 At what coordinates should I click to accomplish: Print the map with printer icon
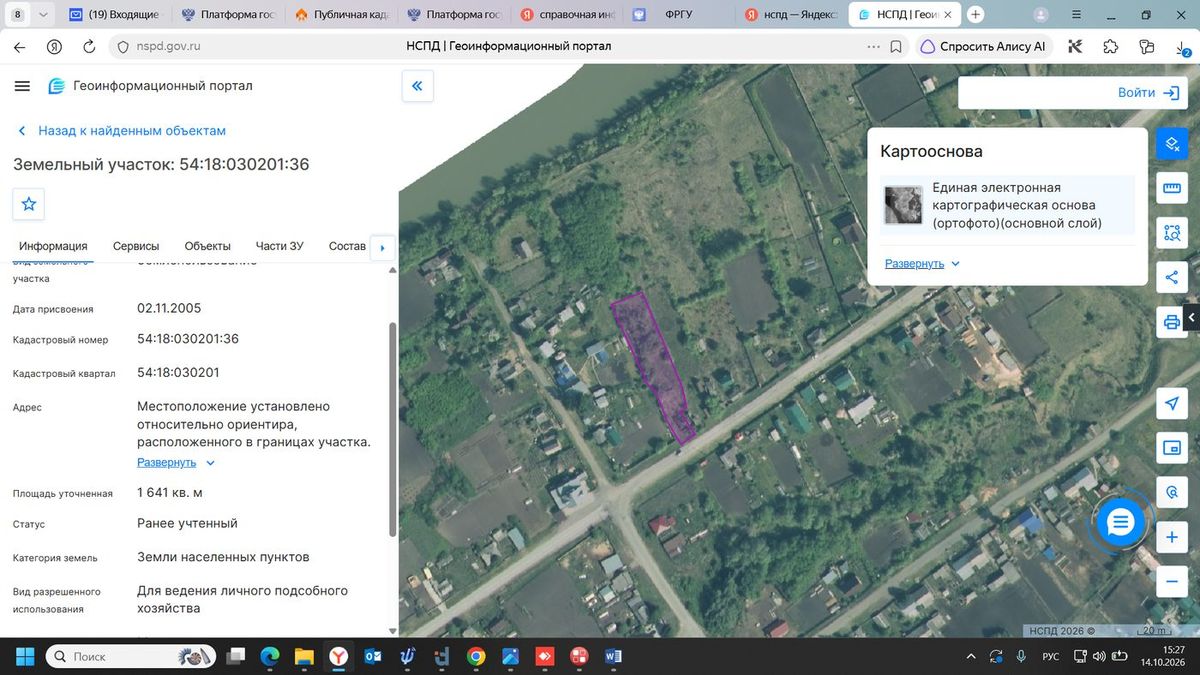pyautogui.click(x=1172, y=322)
